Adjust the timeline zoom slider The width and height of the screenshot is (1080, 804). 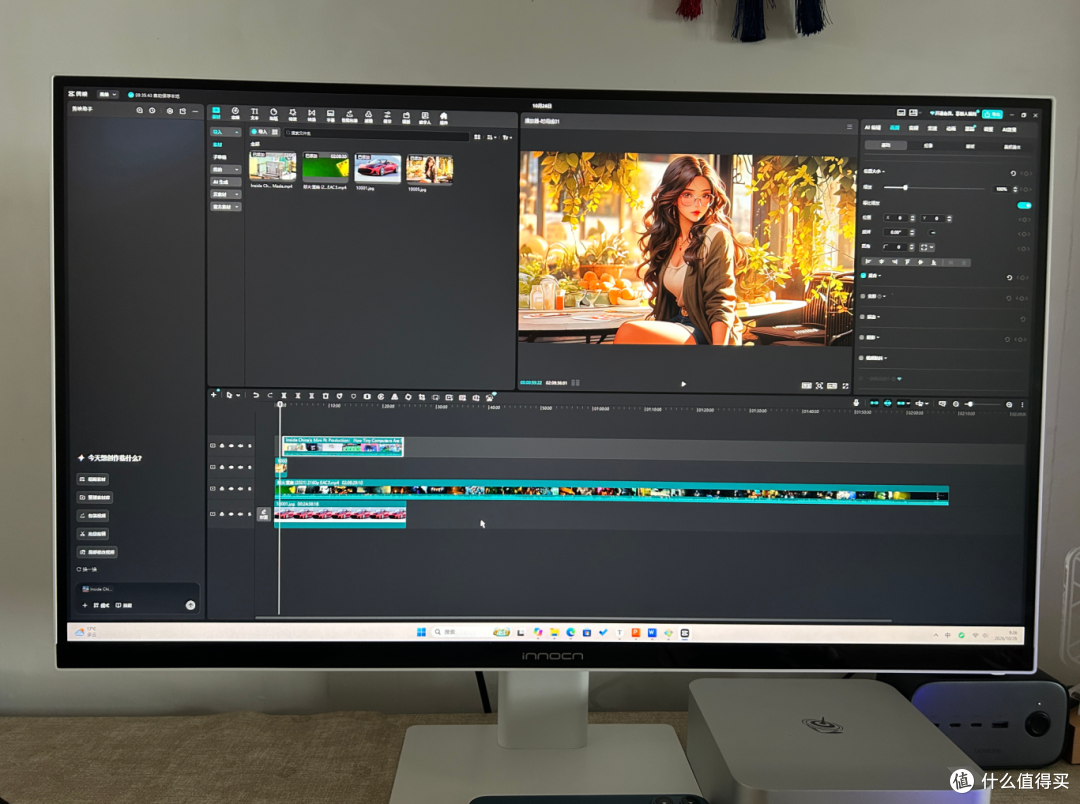tap(983, 404)
